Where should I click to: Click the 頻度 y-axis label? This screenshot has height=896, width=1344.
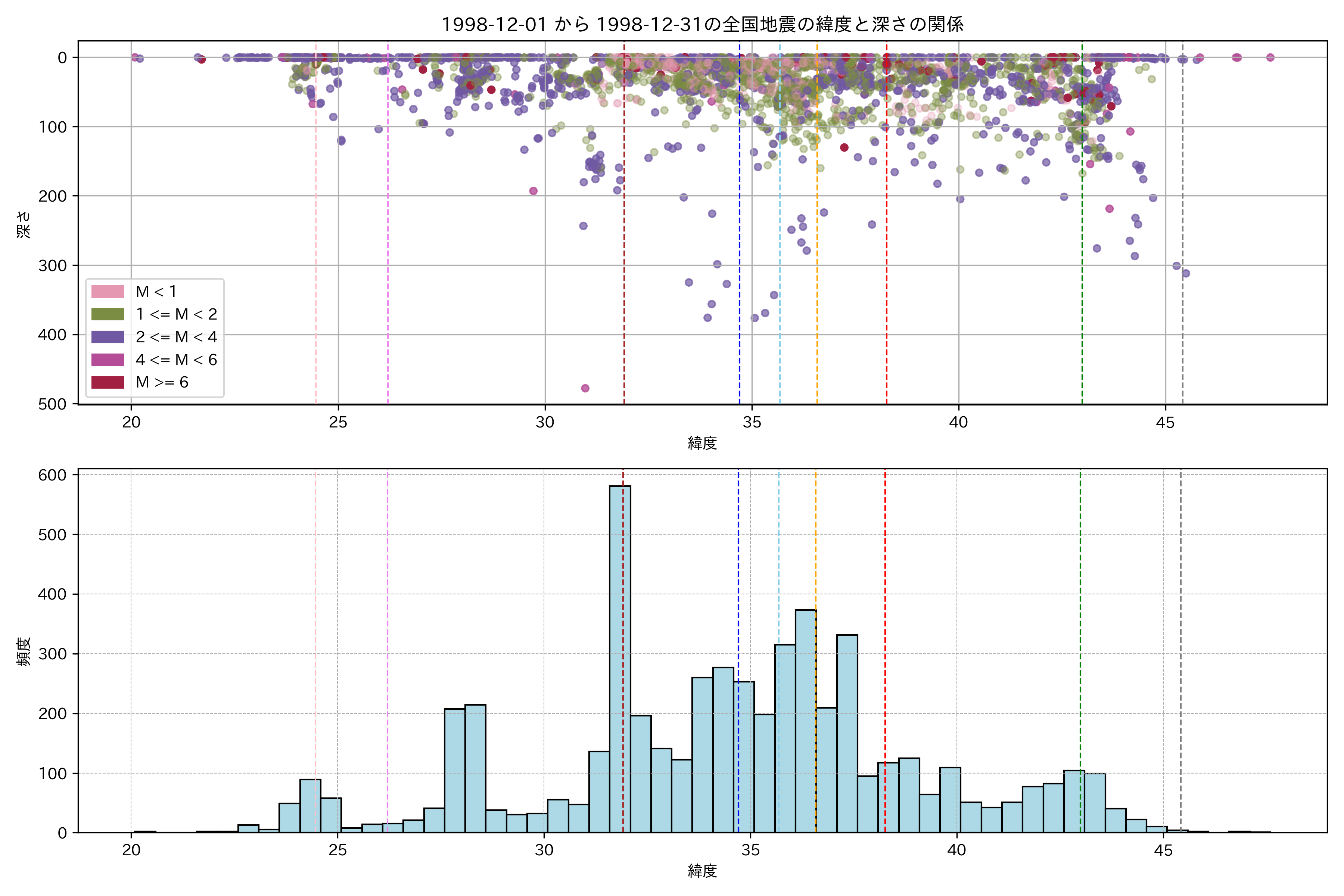pos(24,651)
